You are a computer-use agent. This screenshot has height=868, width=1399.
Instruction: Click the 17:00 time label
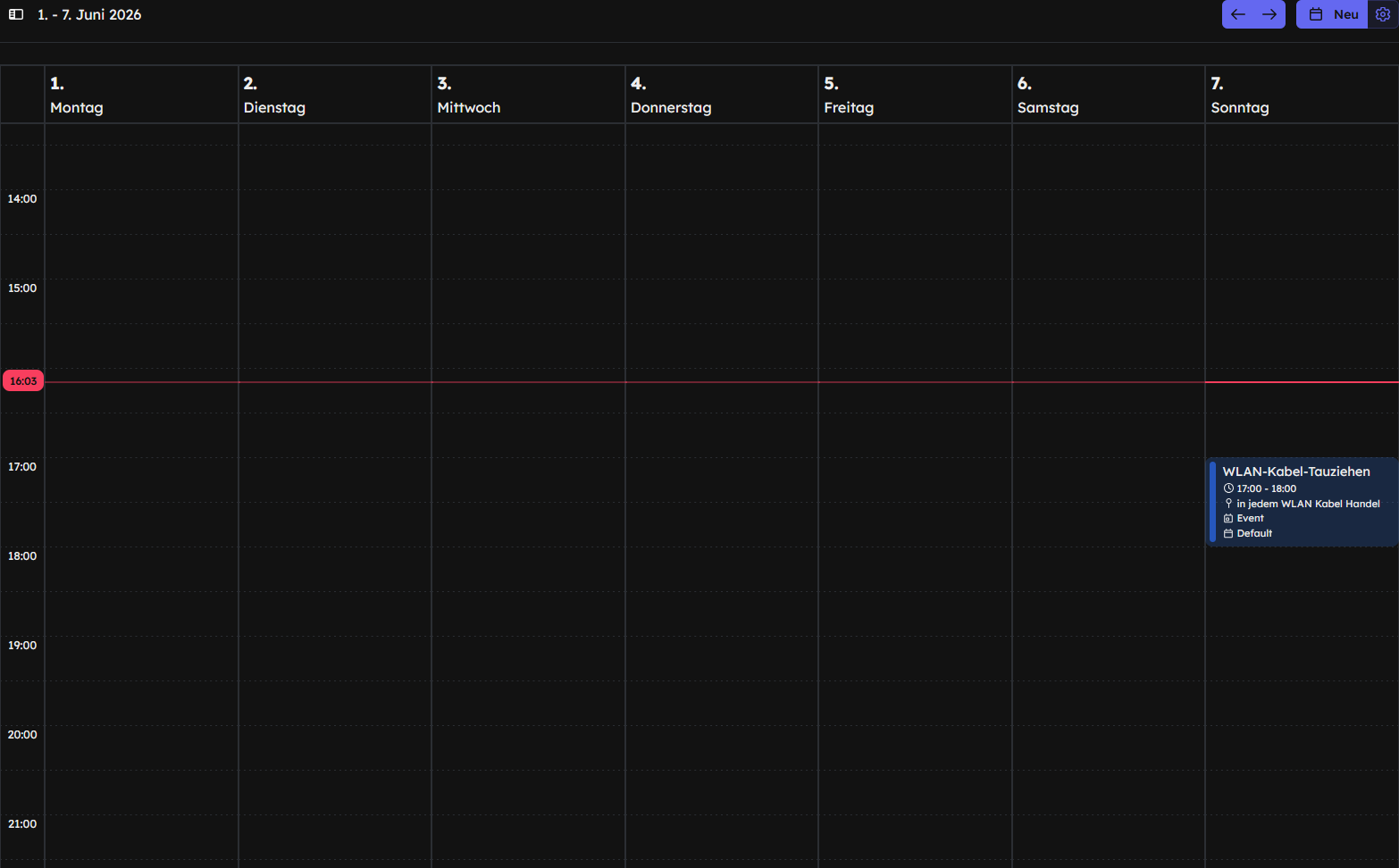(22, 466)
